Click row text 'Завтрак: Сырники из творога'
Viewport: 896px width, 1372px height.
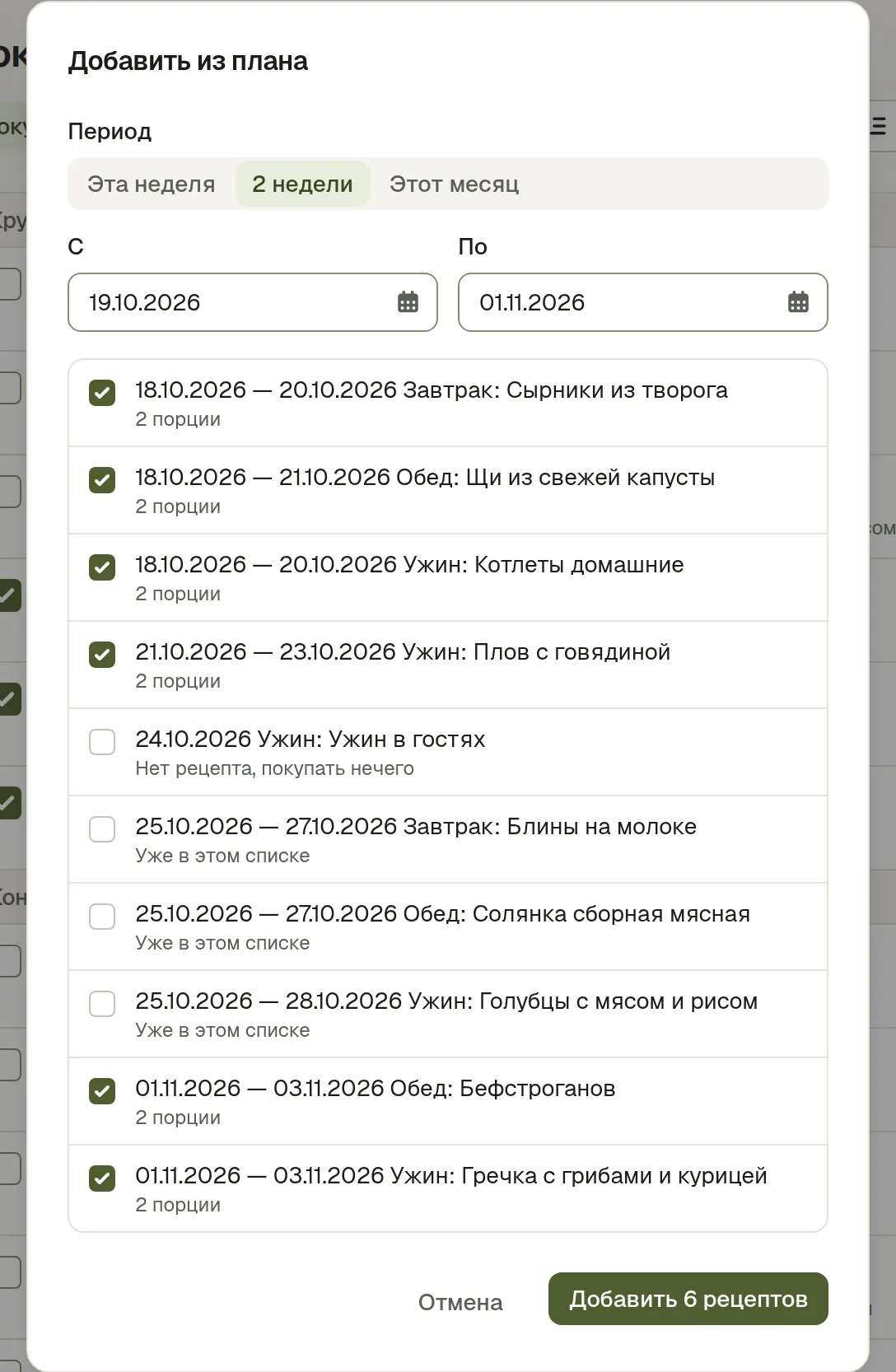566,390
